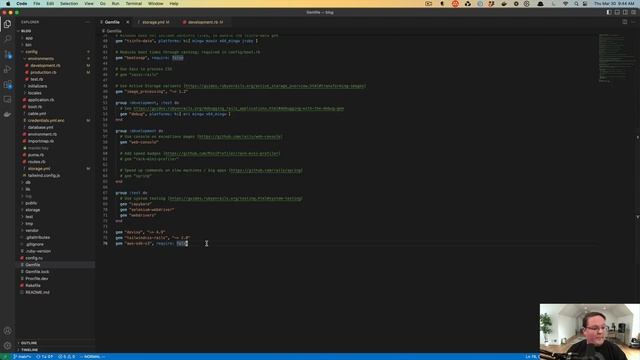Open the Terminal menu
The image size is (640, 360).
point(133,4)
